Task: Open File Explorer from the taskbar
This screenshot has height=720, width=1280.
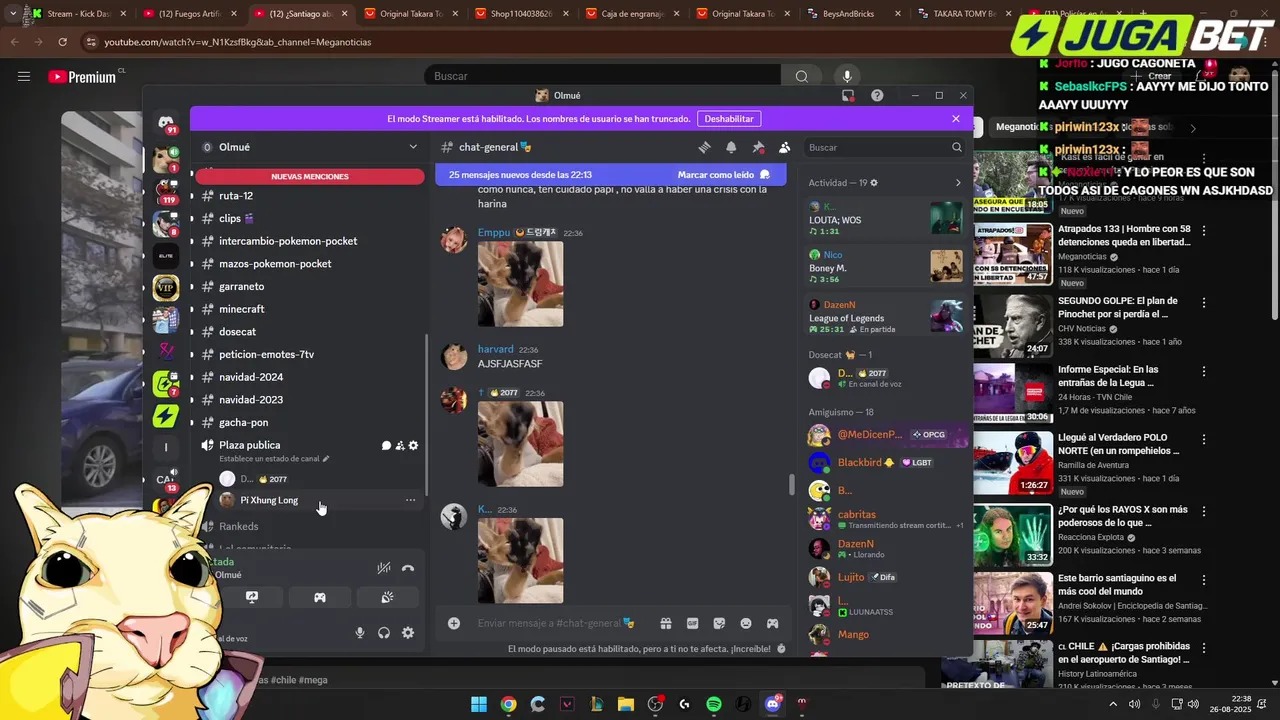Action: pos(626,704)
